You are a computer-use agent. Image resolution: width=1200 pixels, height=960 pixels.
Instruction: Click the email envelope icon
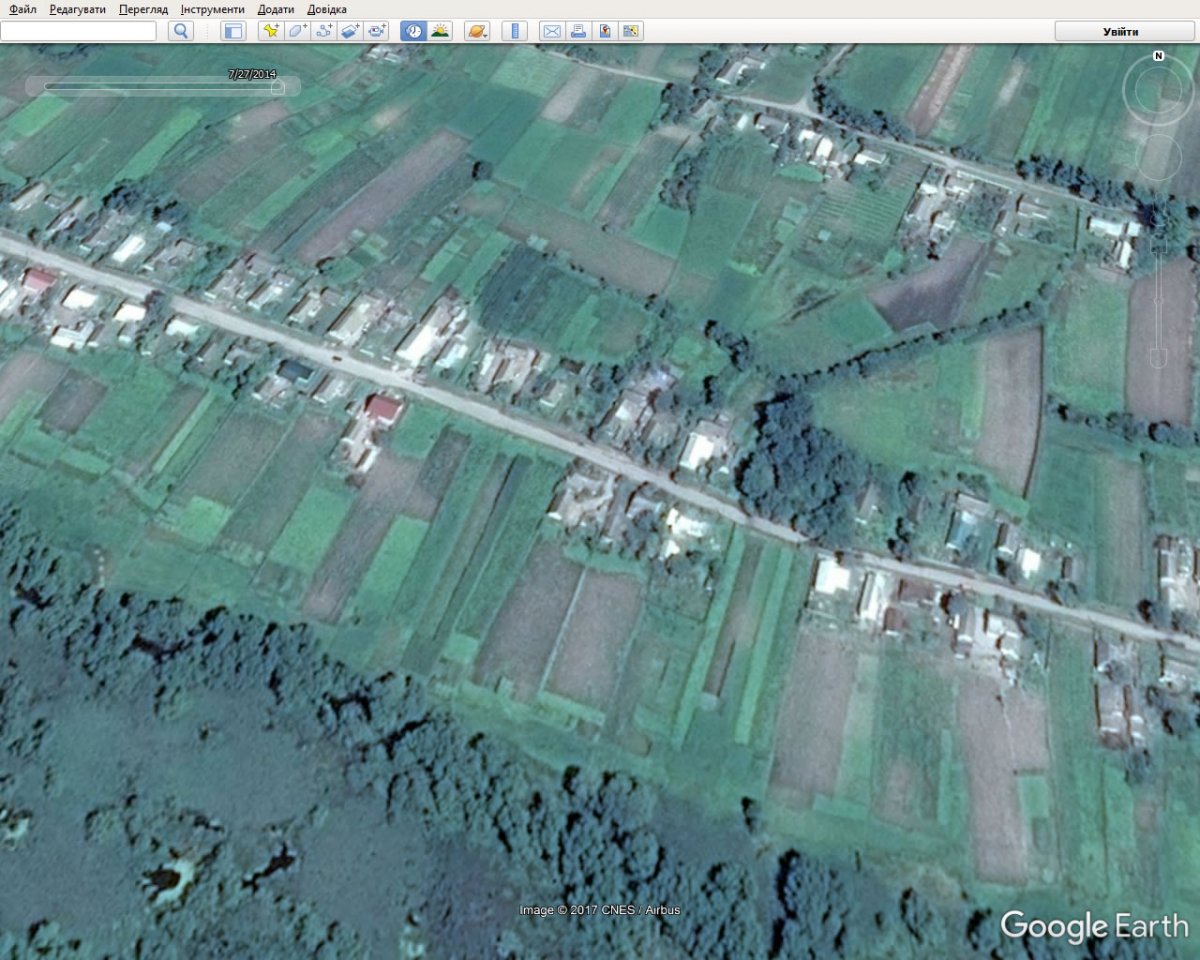(x=551, y=31)
